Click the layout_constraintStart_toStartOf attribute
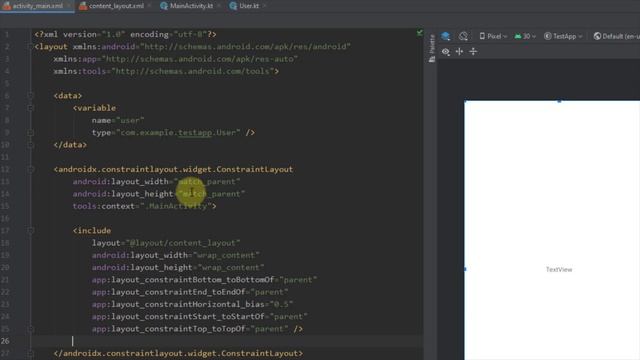The width and height of the screenshot is (640, 360). point(200,316)
